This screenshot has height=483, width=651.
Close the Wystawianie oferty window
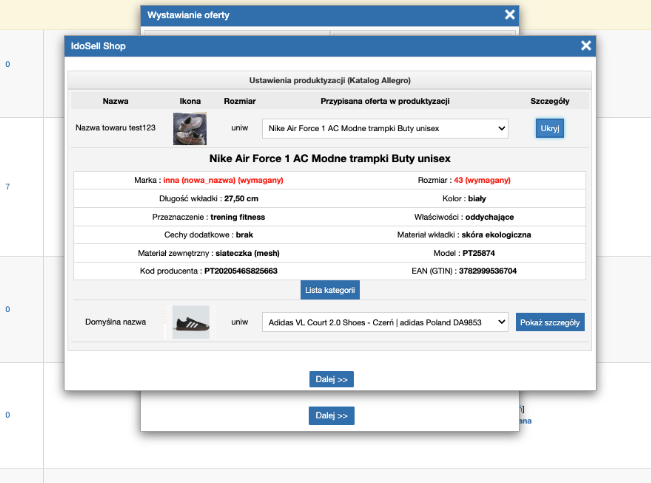(x=510, y=15)
